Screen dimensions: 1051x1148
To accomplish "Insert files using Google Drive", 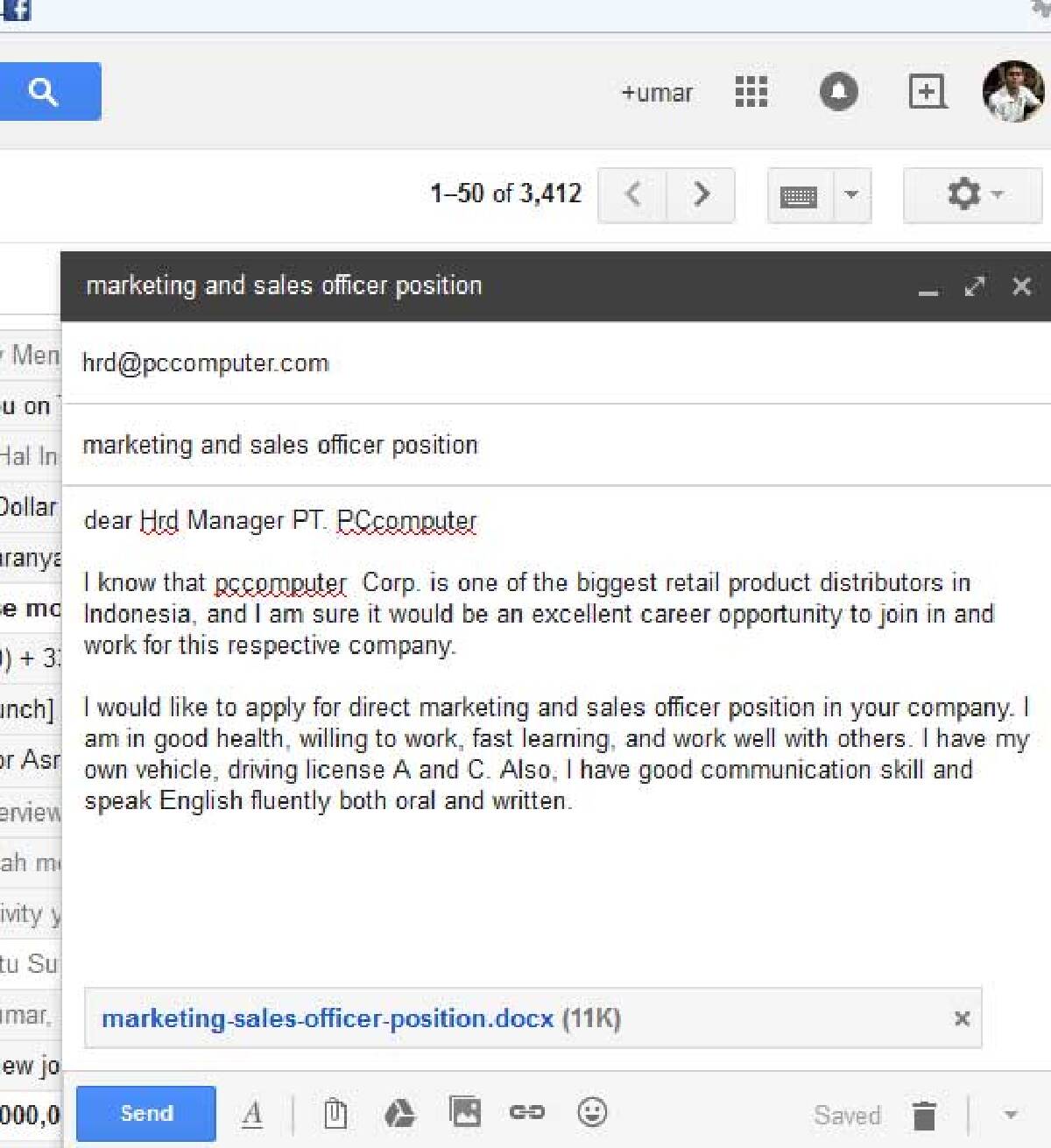I will tap(399, 1114).
